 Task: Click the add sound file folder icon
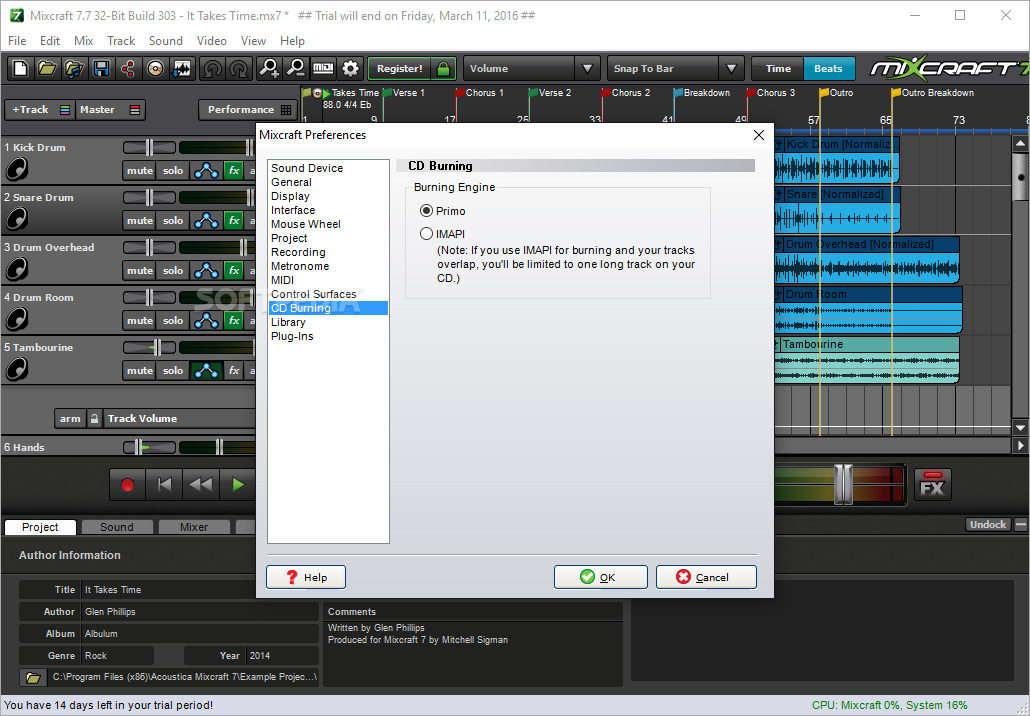point(74,68)
